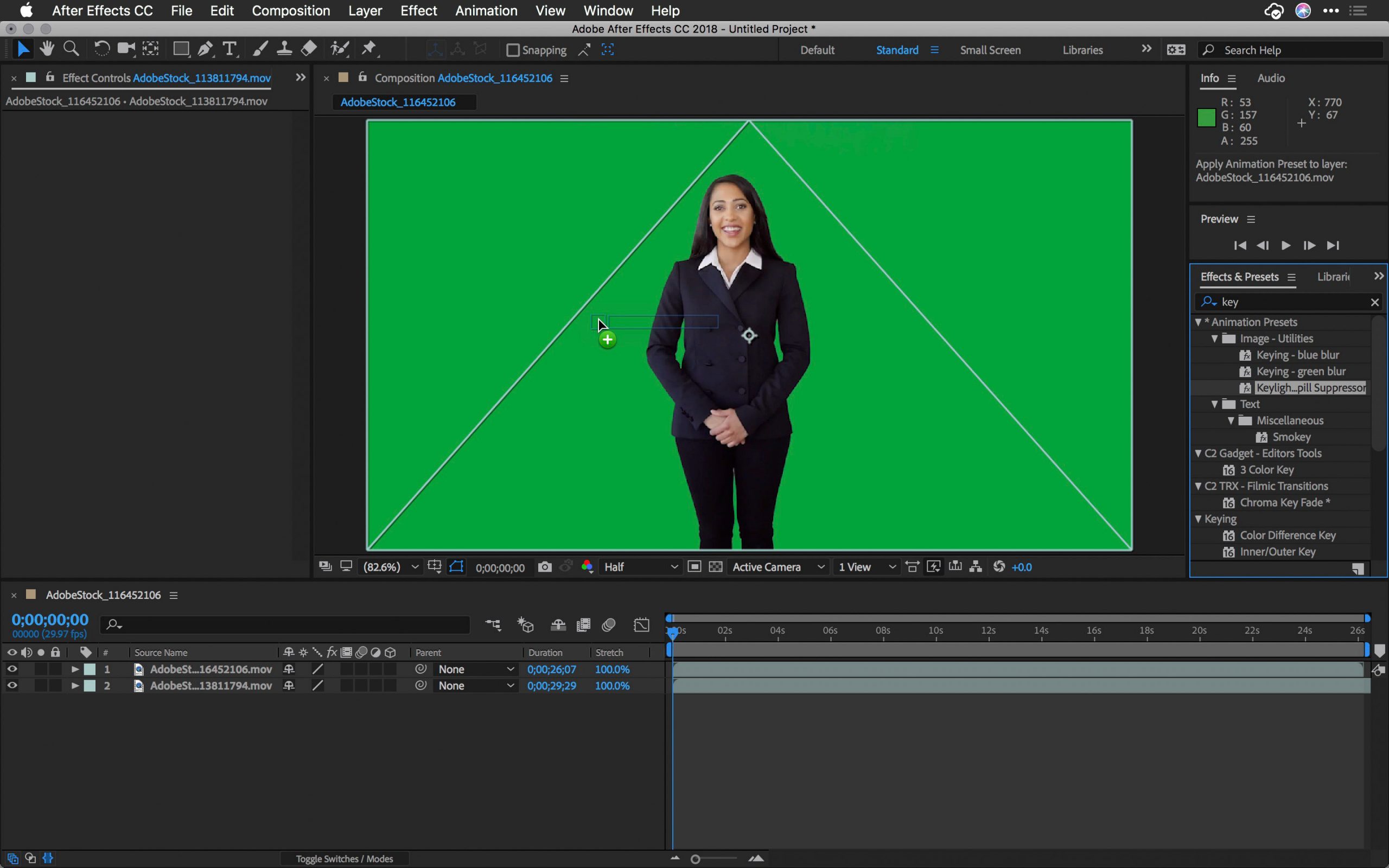Open the 1 View layout dropdown

(x=866, y=567)
